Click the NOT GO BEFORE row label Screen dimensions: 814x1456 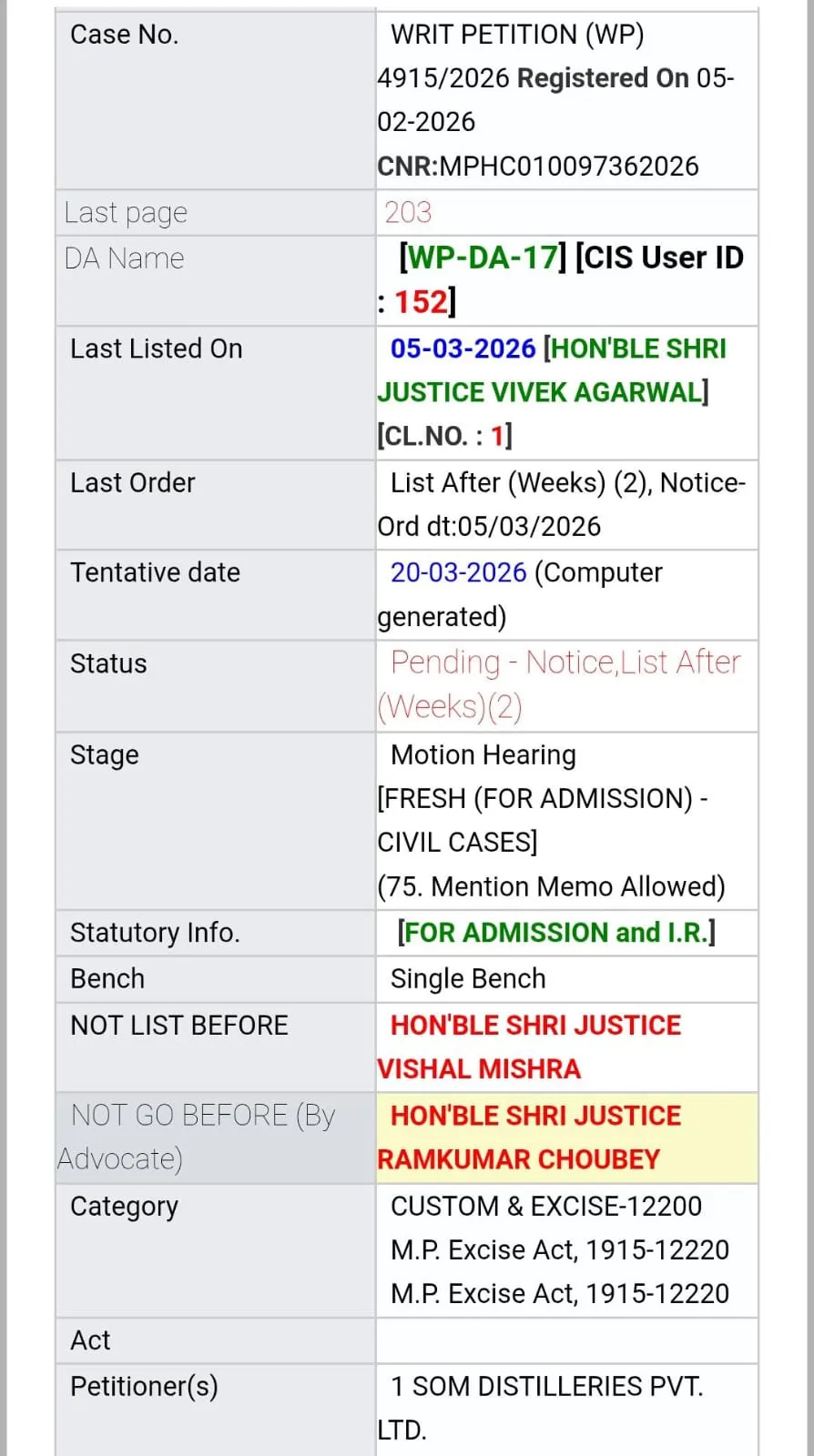point(203,1137)
